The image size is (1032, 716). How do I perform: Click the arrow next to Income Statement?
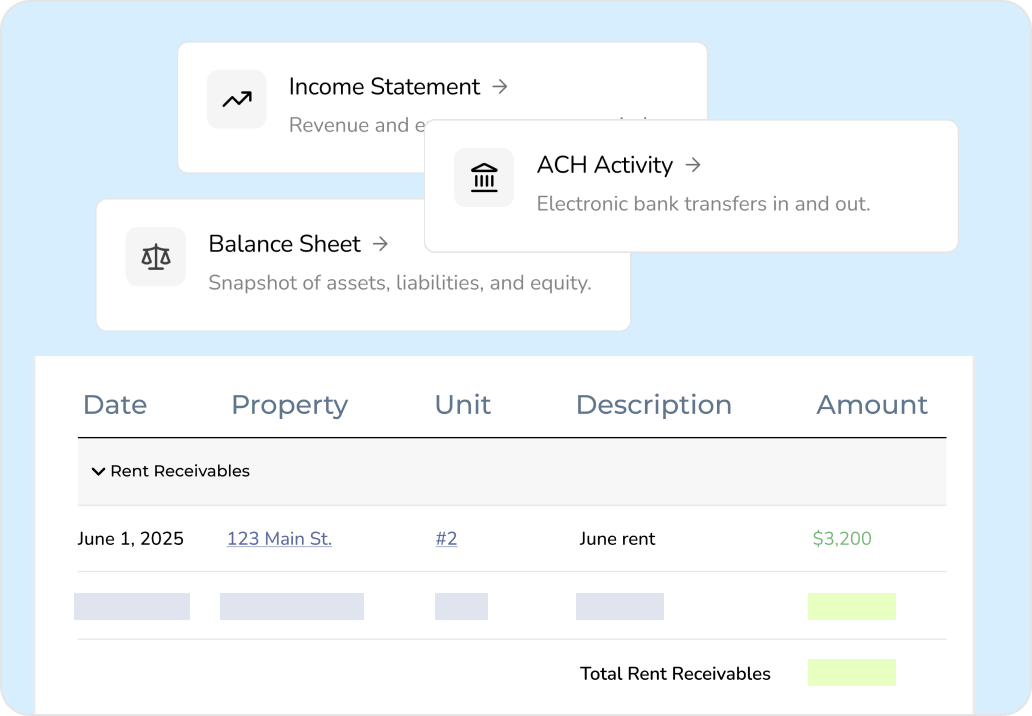500,86
